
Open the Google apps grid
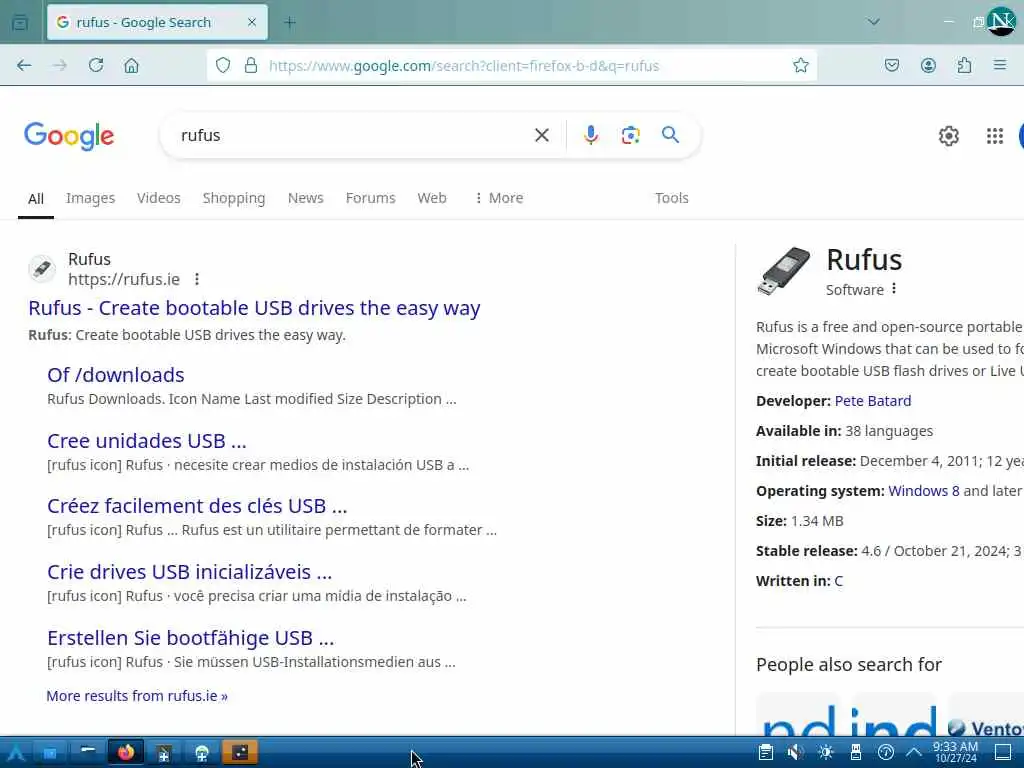pos(995,136)
